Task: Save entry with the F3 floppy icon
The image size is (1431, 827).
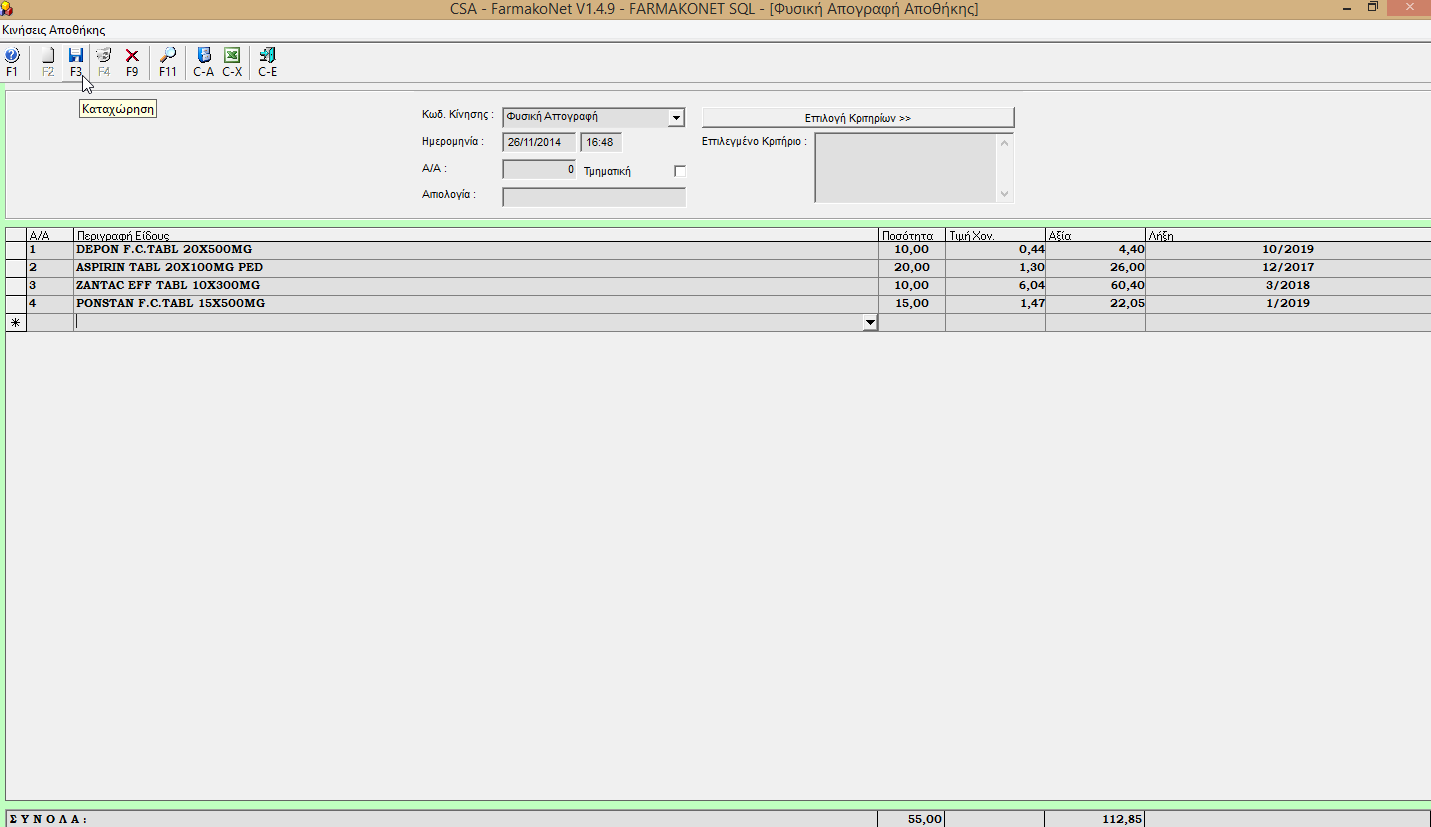Action: [x=76, y=62]
